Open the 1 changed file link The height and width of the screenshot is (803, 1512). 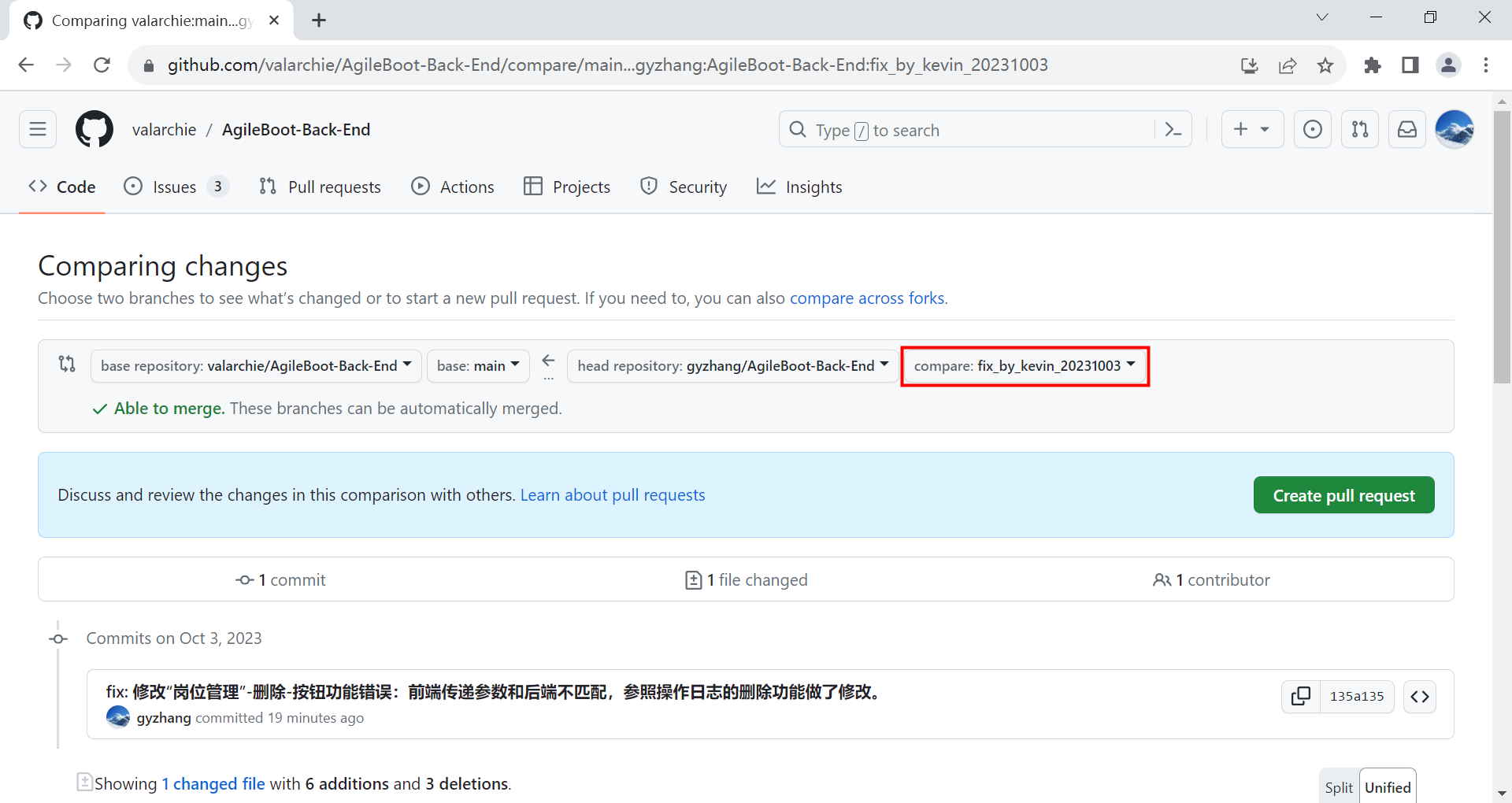[213, 784]
